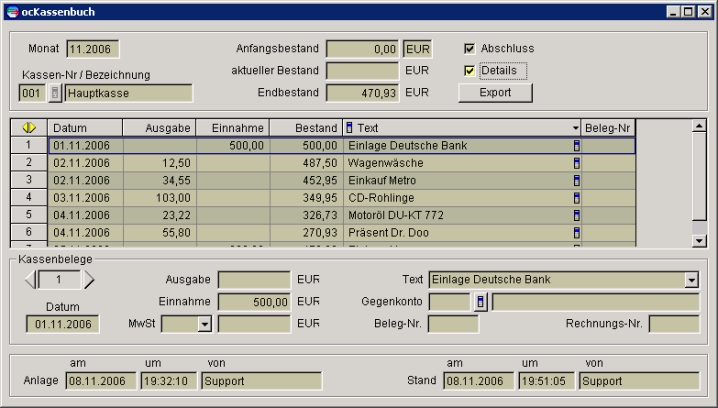Sort by the Datum column header
The image size is (718, 408).
(85, 128)
